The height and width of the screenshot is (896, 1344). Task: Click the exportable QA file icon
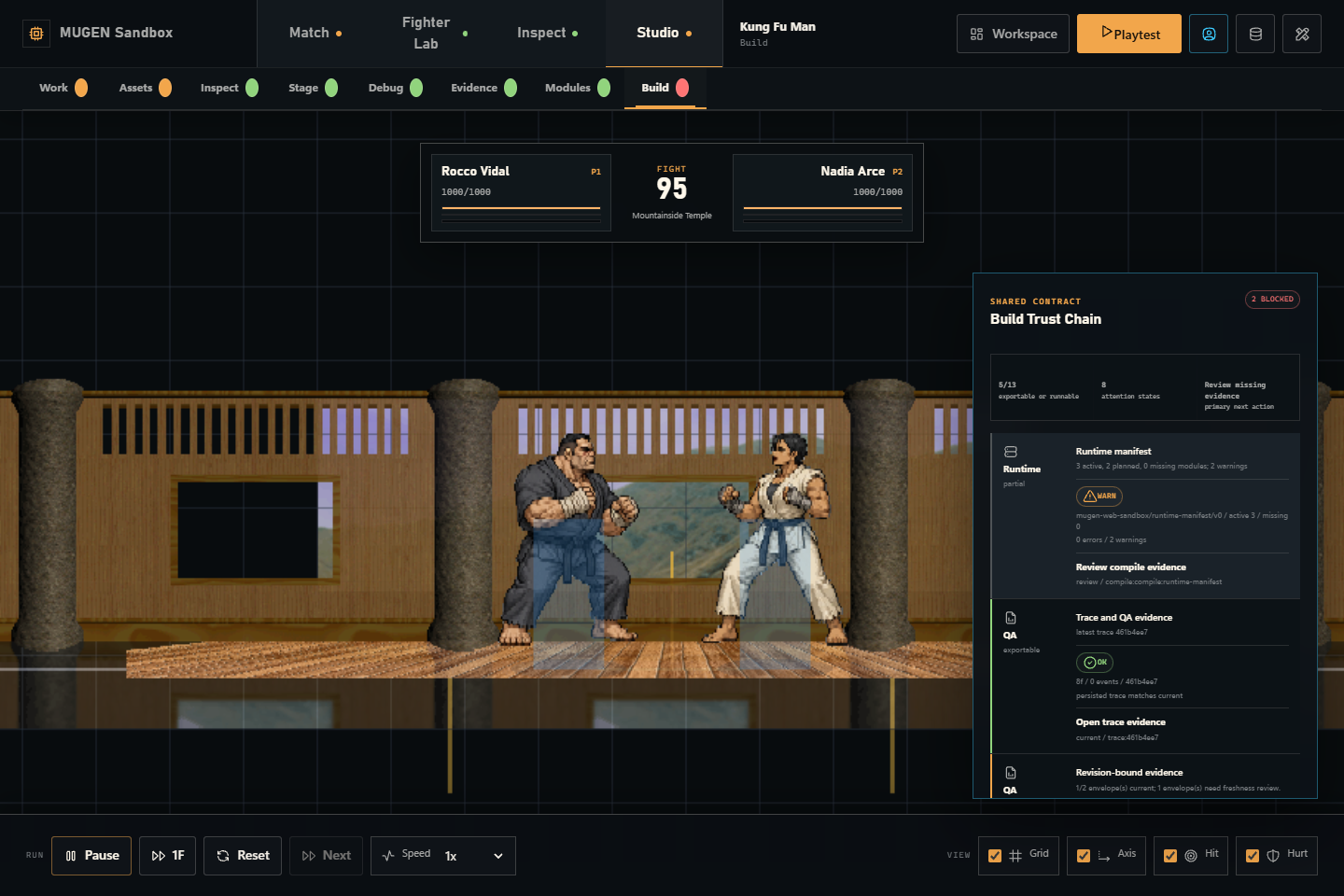tap(1010, 618)
